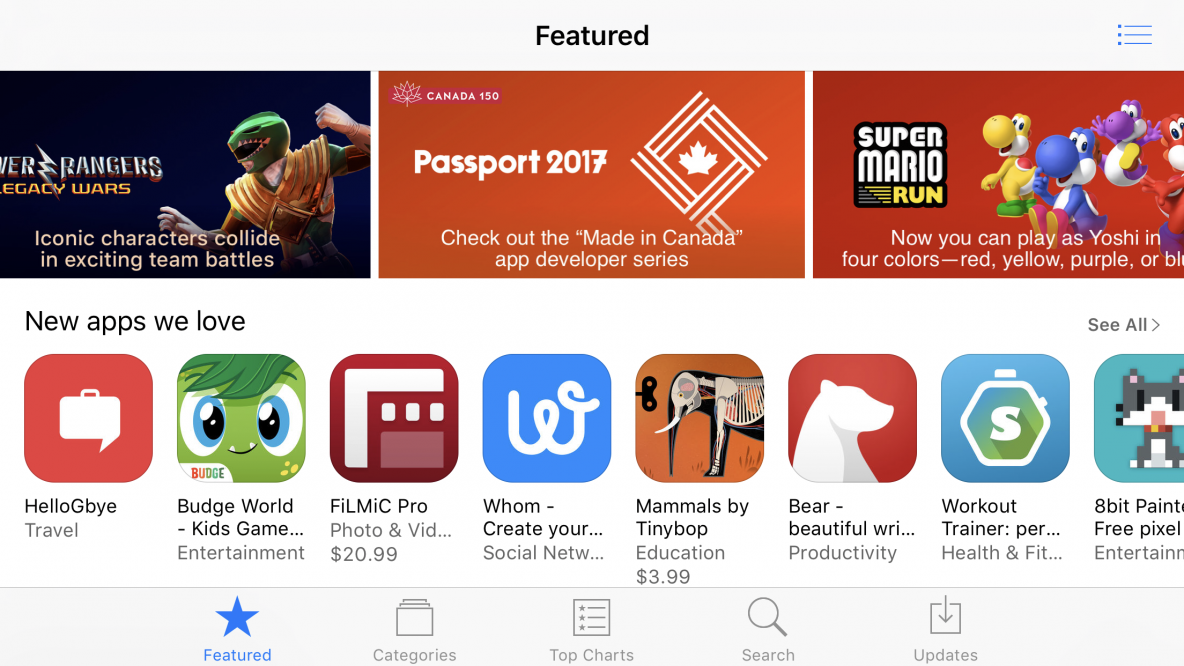Screen dimensions: 1184x666
Task: Expand See All for New apps we love
Action: coord(1123,325)
